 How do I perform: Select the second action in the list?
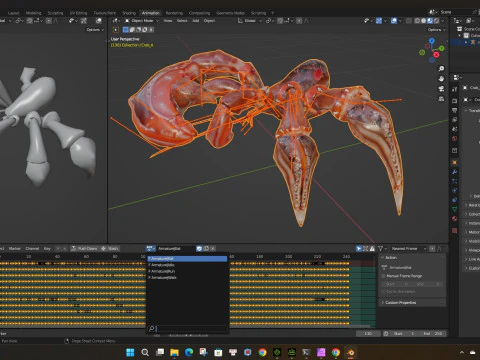pos(187,265)
